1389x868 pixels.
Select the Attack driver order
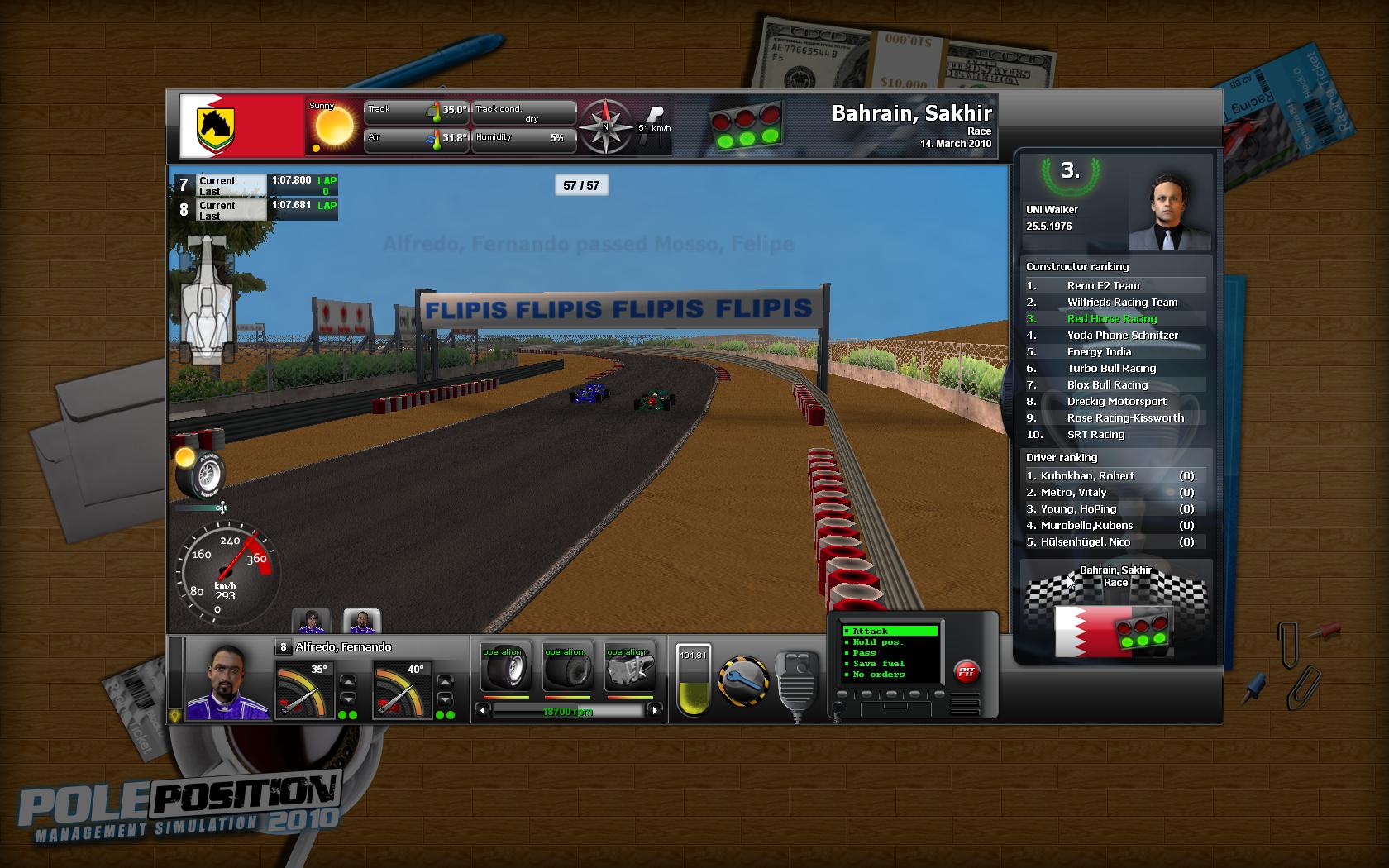click(x=889, y=631)
